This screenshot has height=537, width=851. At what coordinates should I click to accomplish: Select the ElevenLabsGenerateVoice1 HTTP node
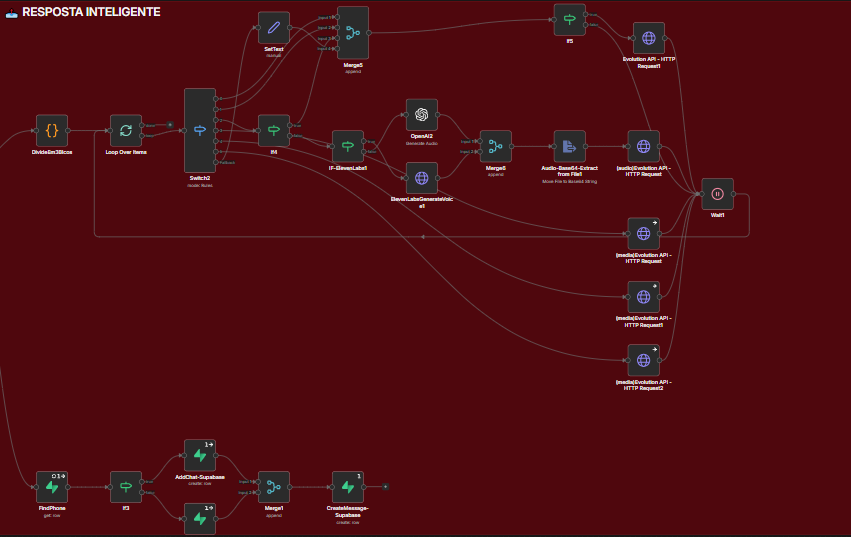[x=421, y=178]
